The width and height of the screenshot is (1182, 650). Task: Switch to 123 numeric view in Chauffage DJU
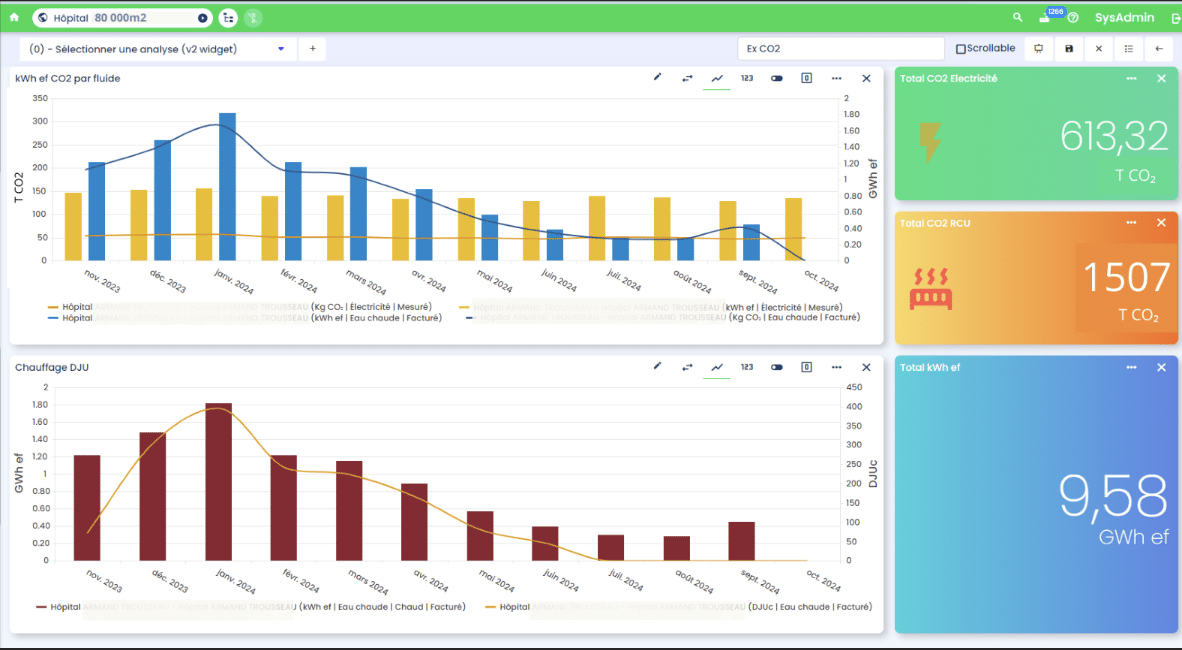pyautogui.click(x=747, y=367)
